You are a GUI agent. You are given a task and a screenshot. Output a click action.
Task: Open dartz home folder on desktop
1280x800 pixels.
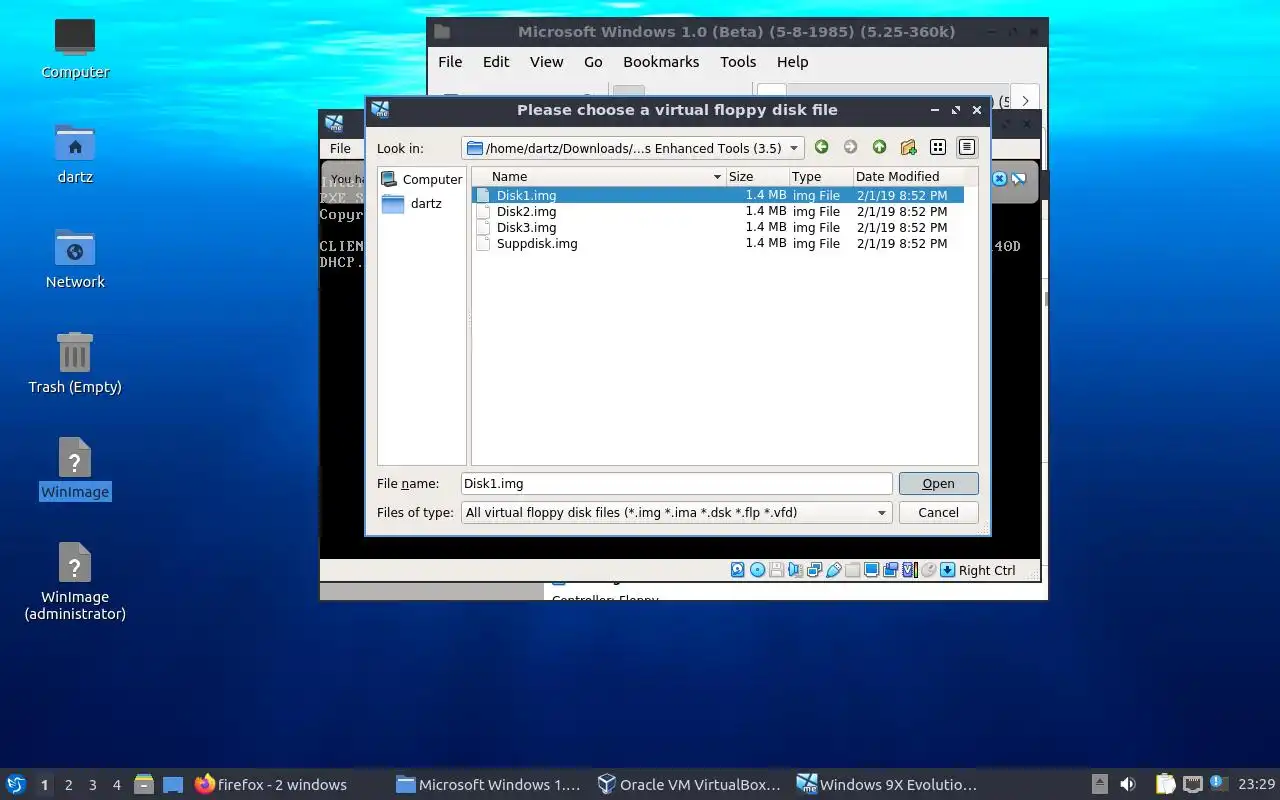pos(75,153)
